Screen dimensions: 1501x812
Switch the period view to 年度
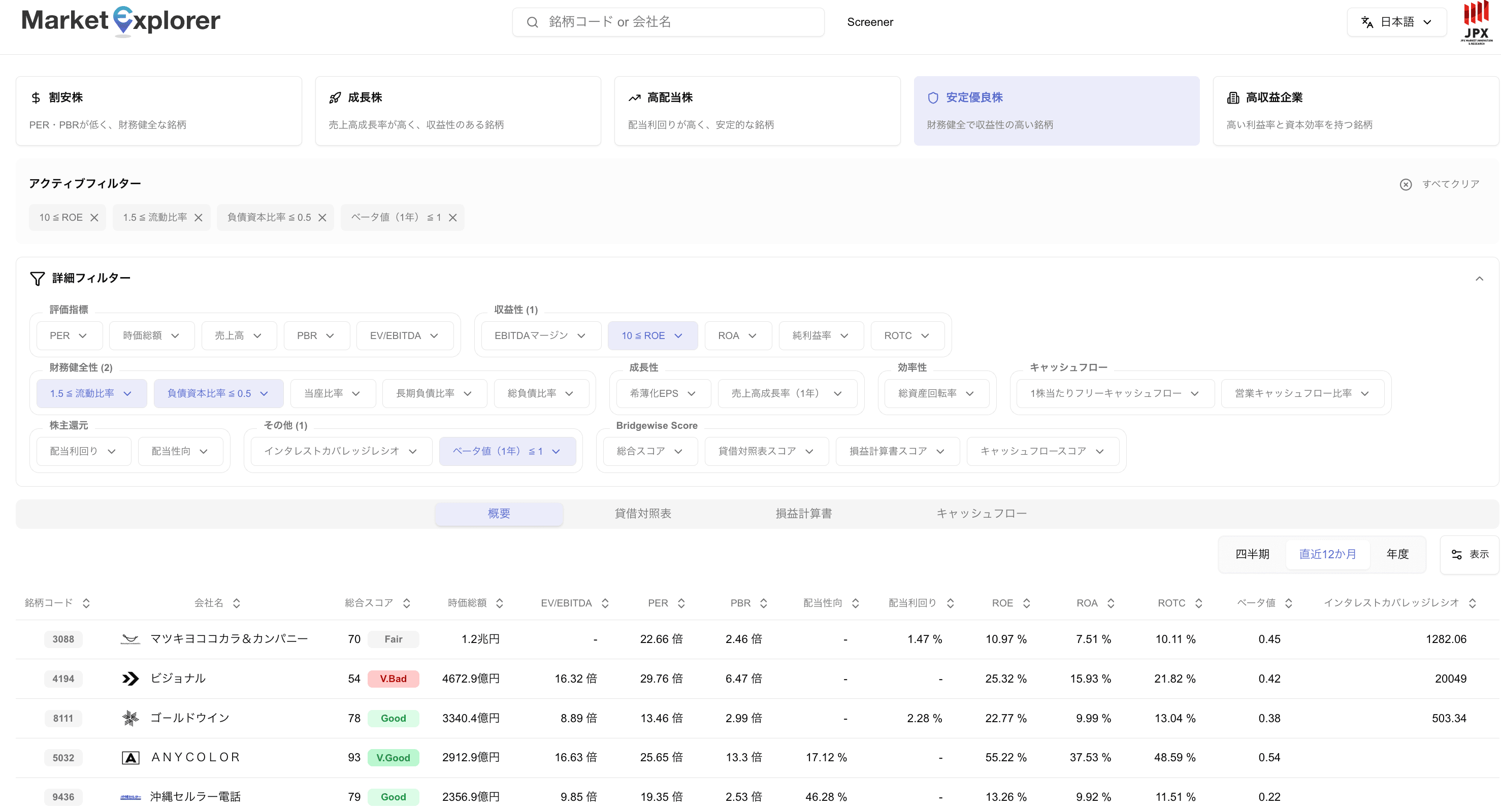(1396, 554)
